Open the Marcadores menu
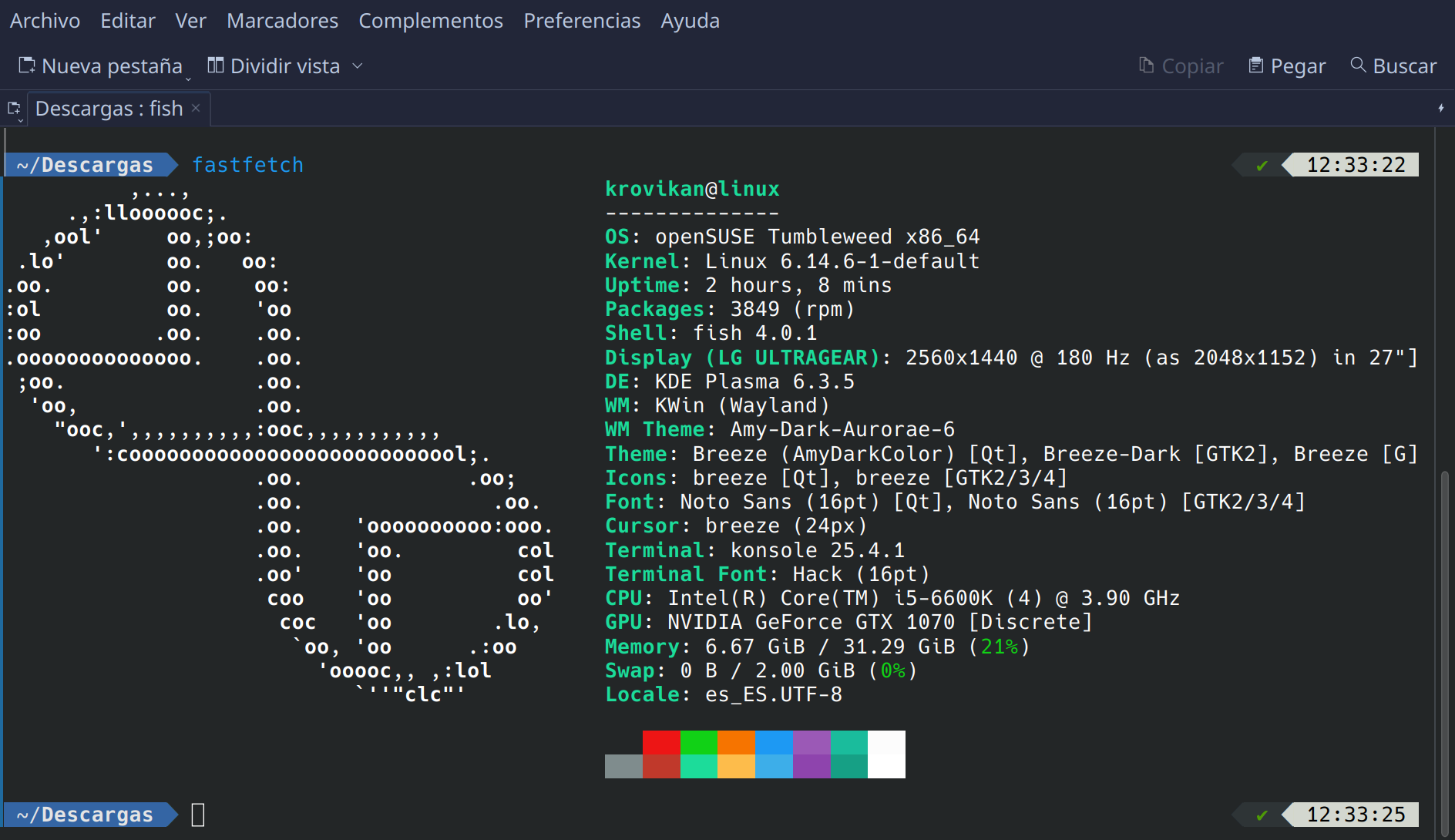 (x=282, y=21)
